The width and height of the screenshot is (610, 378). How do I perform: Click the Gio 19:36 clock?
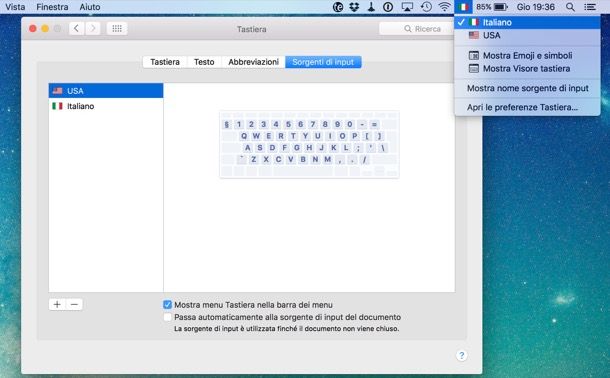[x=535, y=7]
